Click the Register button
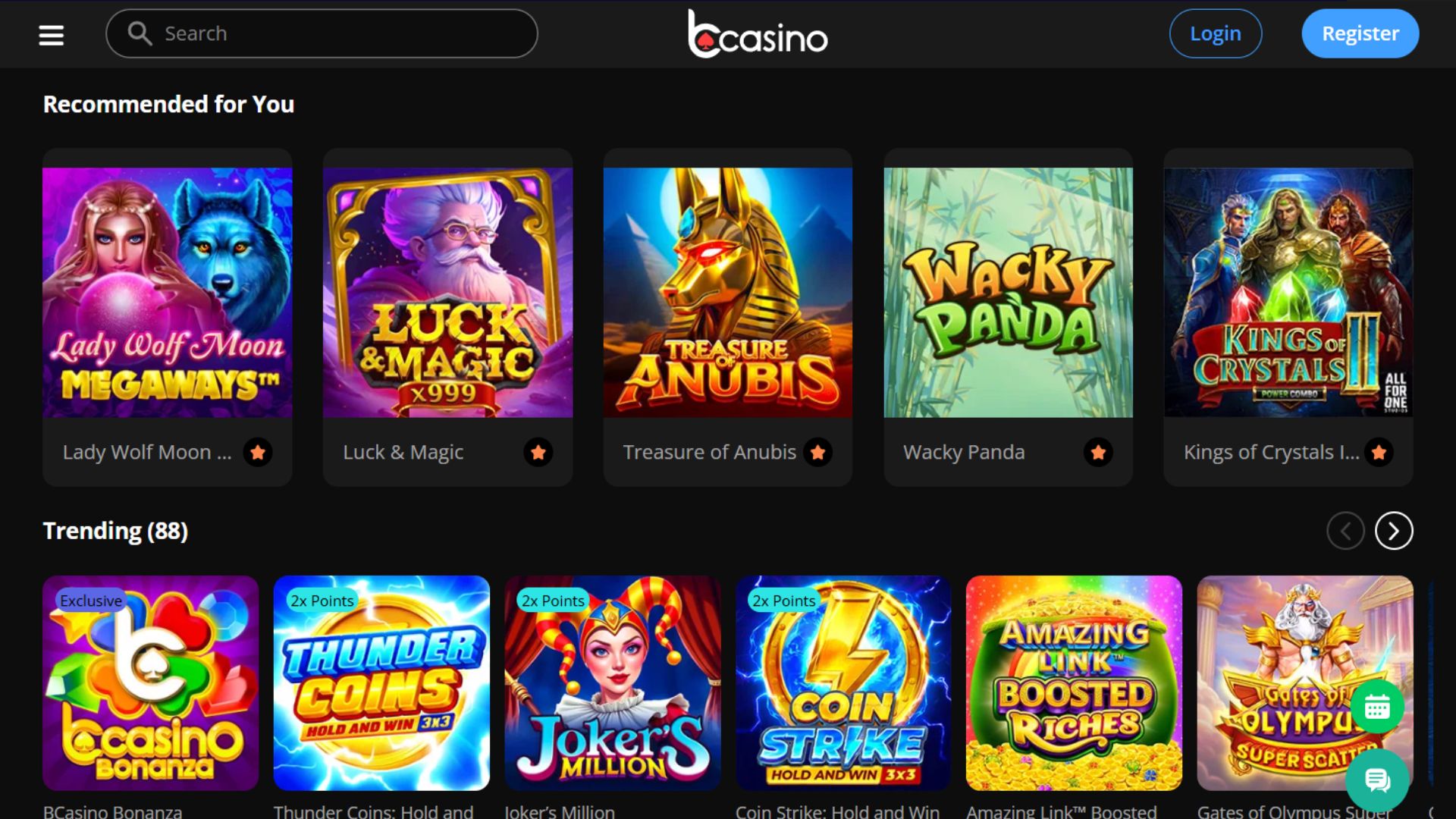This screenshot has width=1456, height=819. pyautogui.click(x=1360, y=33)
